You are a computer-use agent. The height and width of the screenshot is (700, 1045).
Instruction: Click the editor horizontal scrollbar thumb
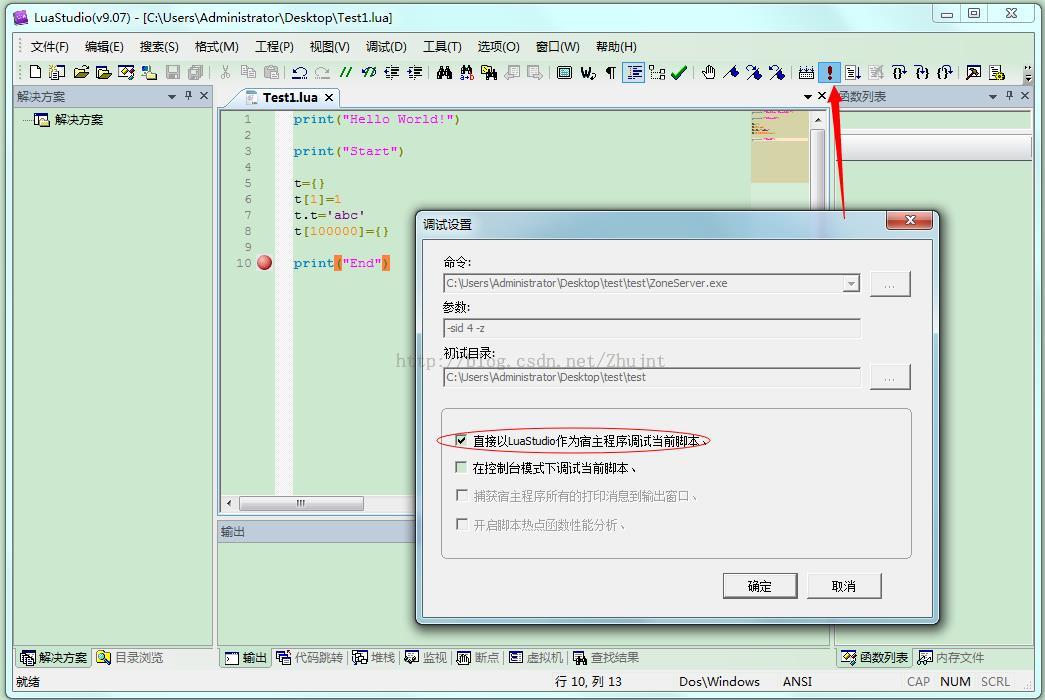point(301,503)
